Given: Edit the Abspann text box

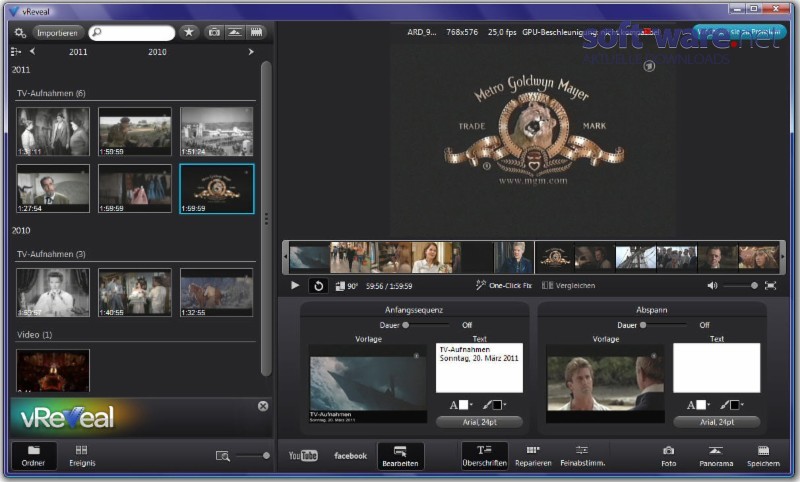Looking at the screenshot, I should click(716, 368).
